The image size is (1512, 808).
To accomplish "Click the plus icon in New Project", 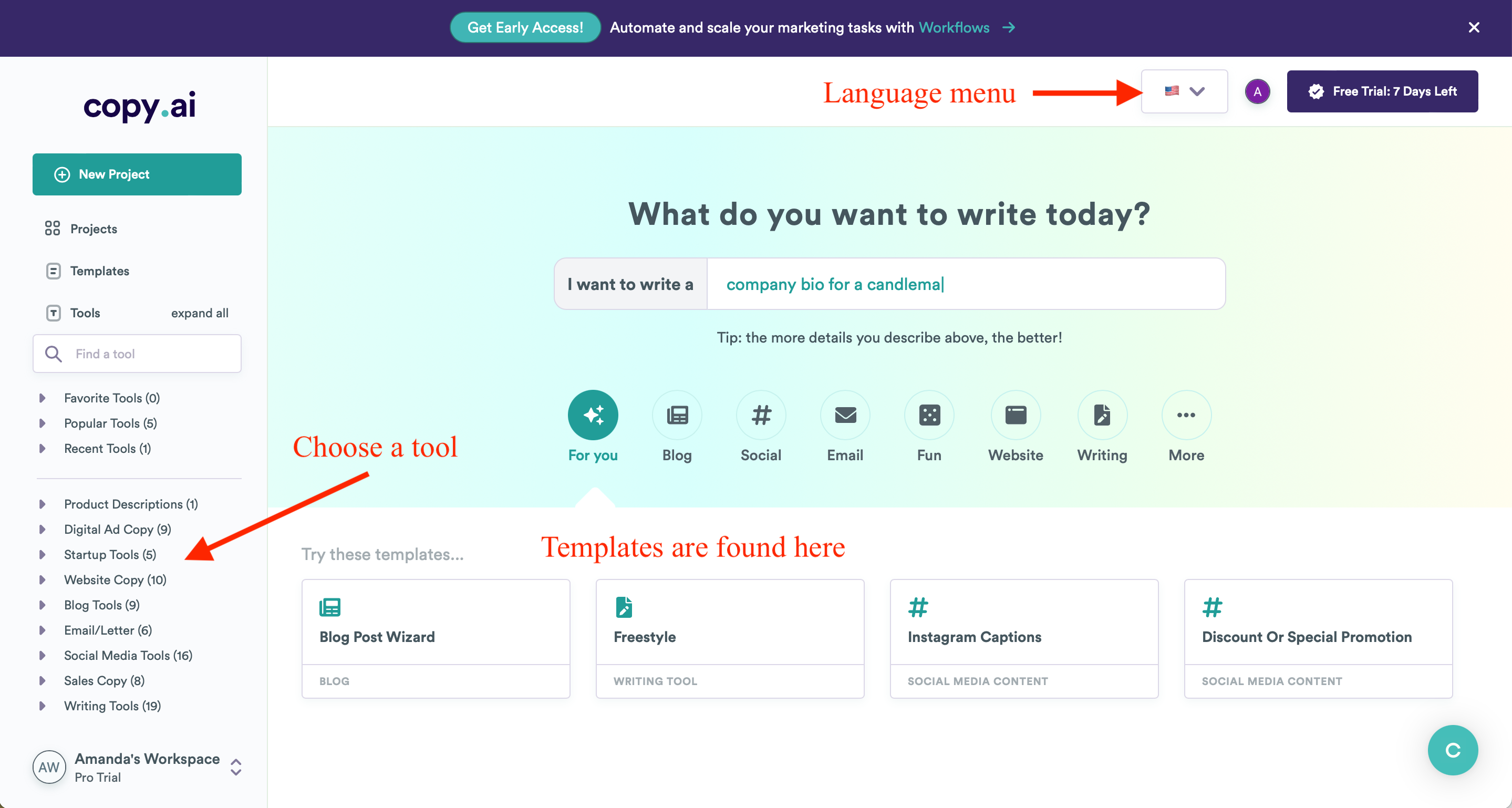I will pos(61,174).
